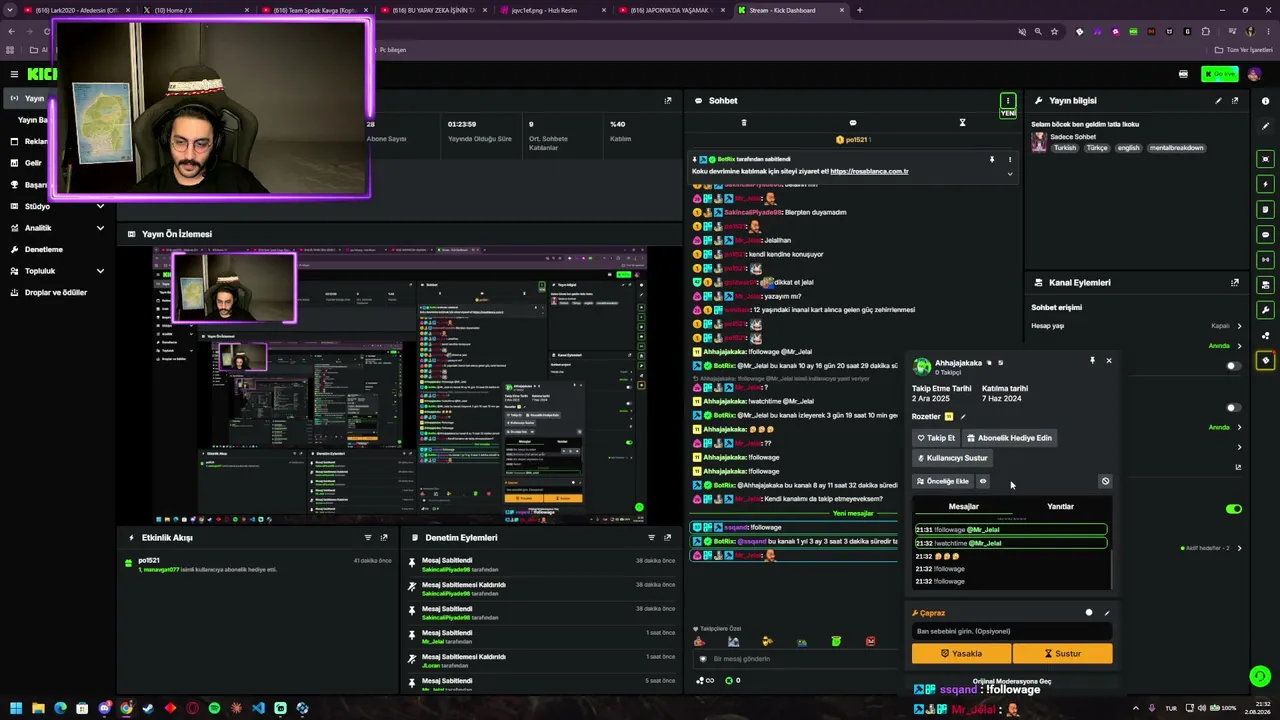1280x720 pixels.
Task: Click the mentalbreakdown stream tag
Action: (x=1175, y=148)
